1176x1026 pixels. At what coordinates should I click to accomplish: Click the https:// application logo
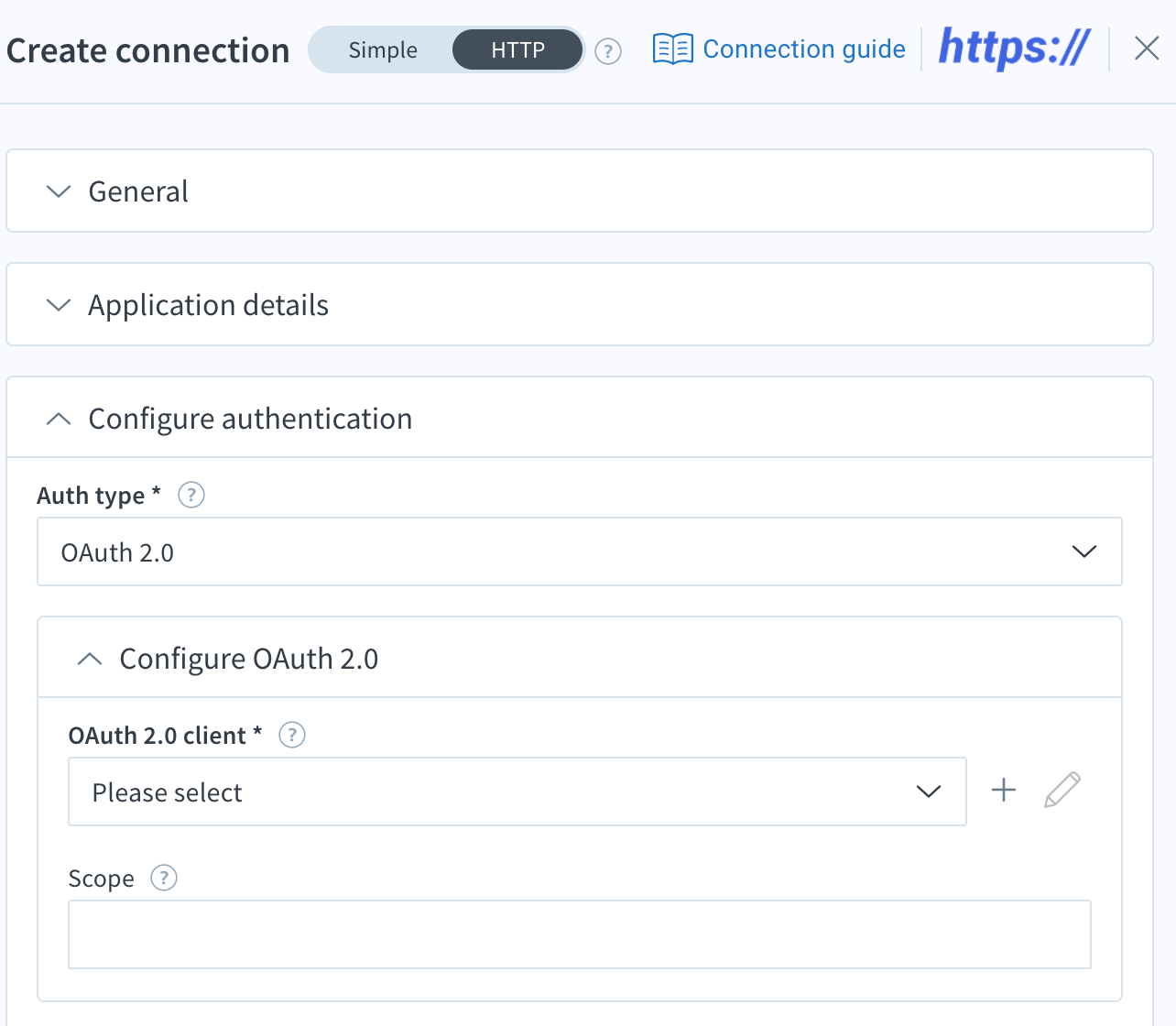1014,48
